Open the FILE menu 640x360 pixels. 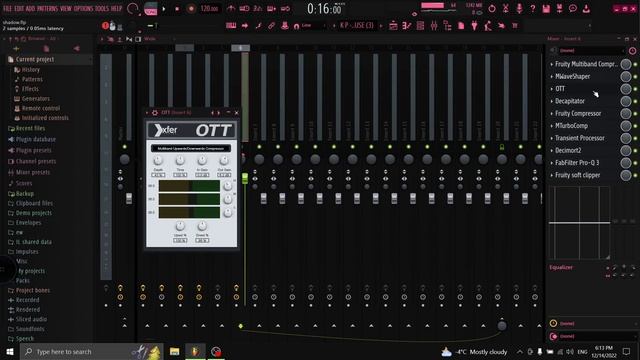tap(7, 8)
